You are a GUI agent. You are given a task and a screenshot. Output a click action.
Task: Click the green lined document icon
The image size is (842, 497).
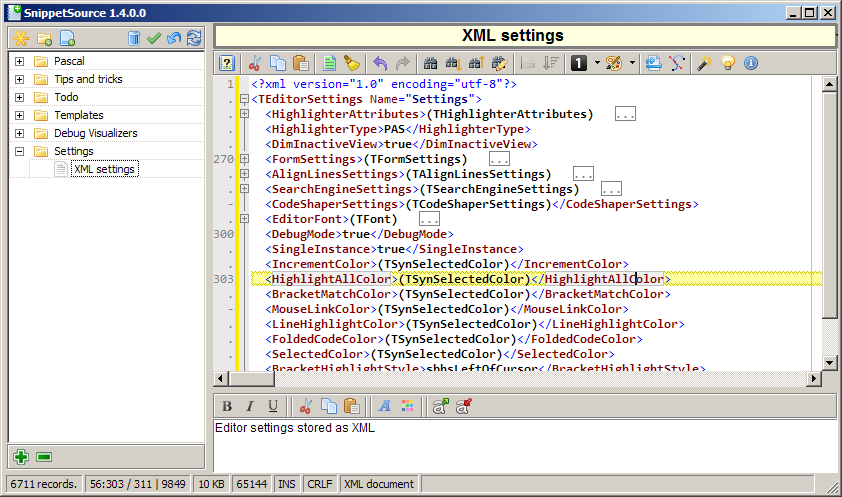pos(329,63)
